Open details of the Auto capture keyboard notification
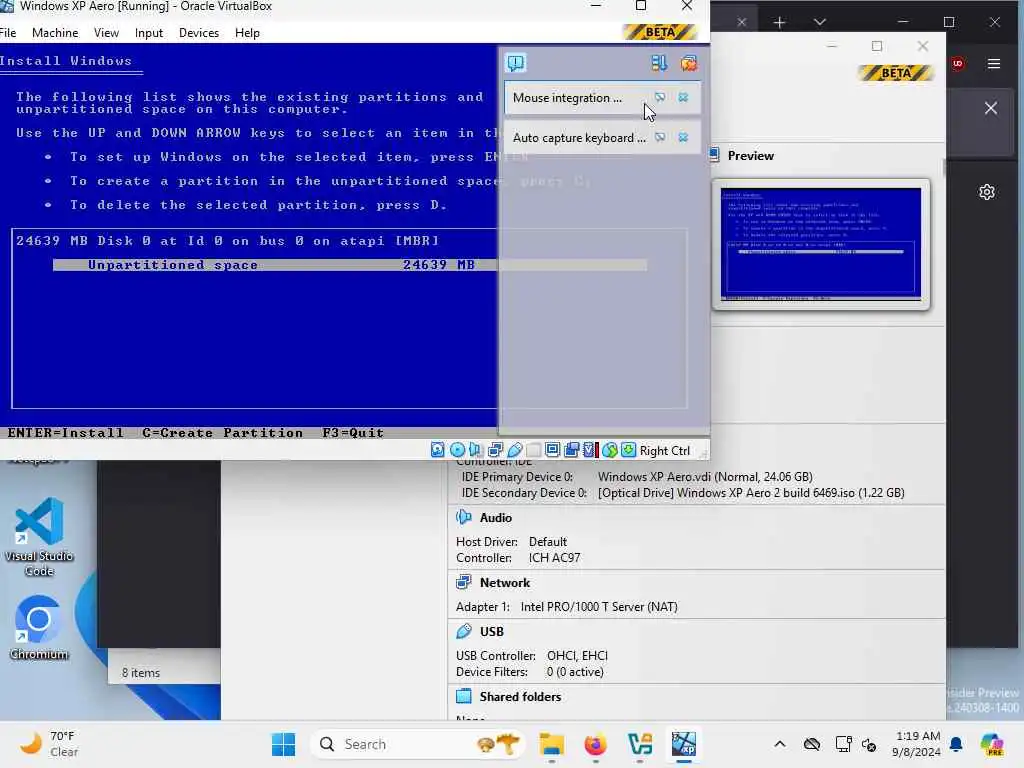Screen dimensions: 1024x768 pyautogui.click(x=660, y=137)
